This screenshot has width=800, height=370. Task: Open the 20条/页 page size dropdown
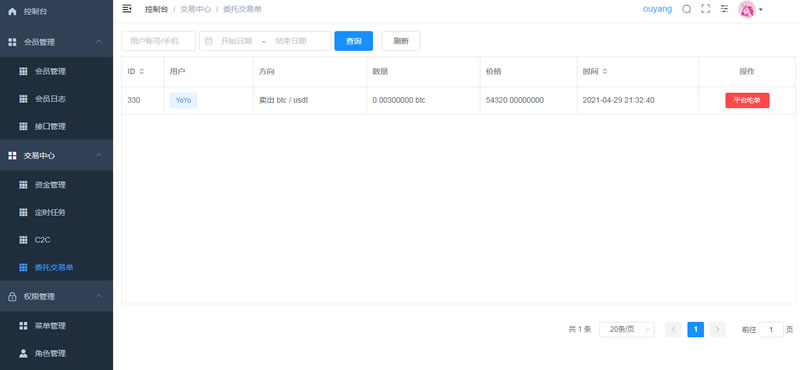(627, 330)
